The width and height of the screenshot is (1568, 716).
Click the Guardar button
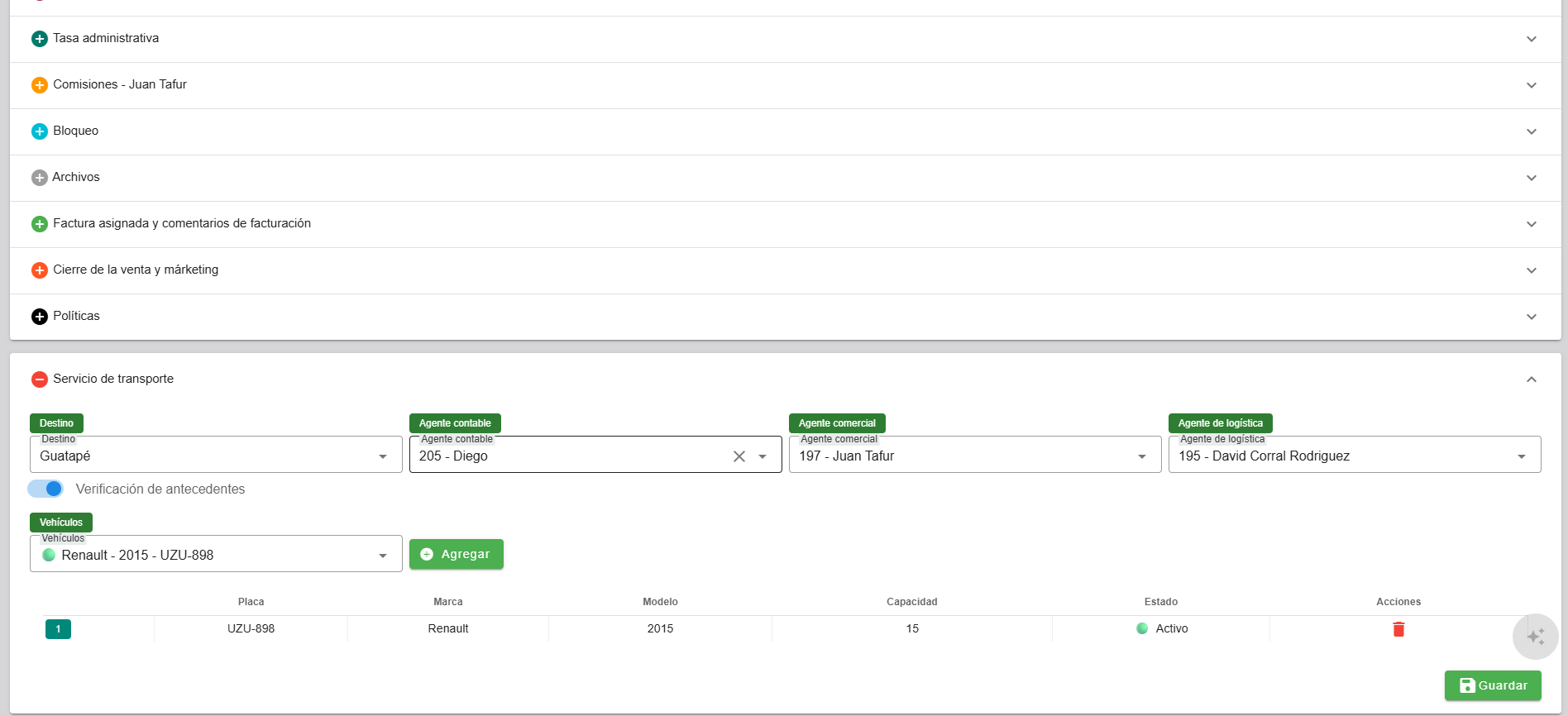click(1492, 685)
